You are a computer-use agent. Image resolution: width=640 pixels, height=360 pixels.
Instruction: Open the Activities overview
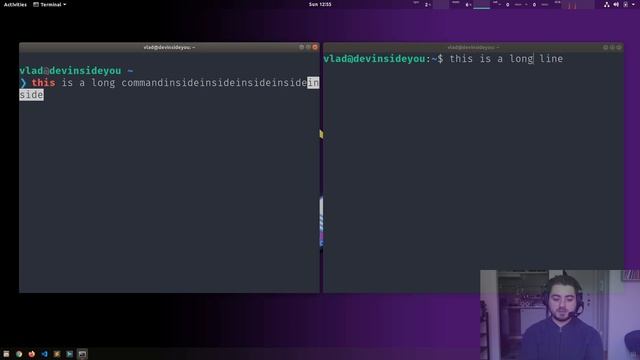click(15, 4)
